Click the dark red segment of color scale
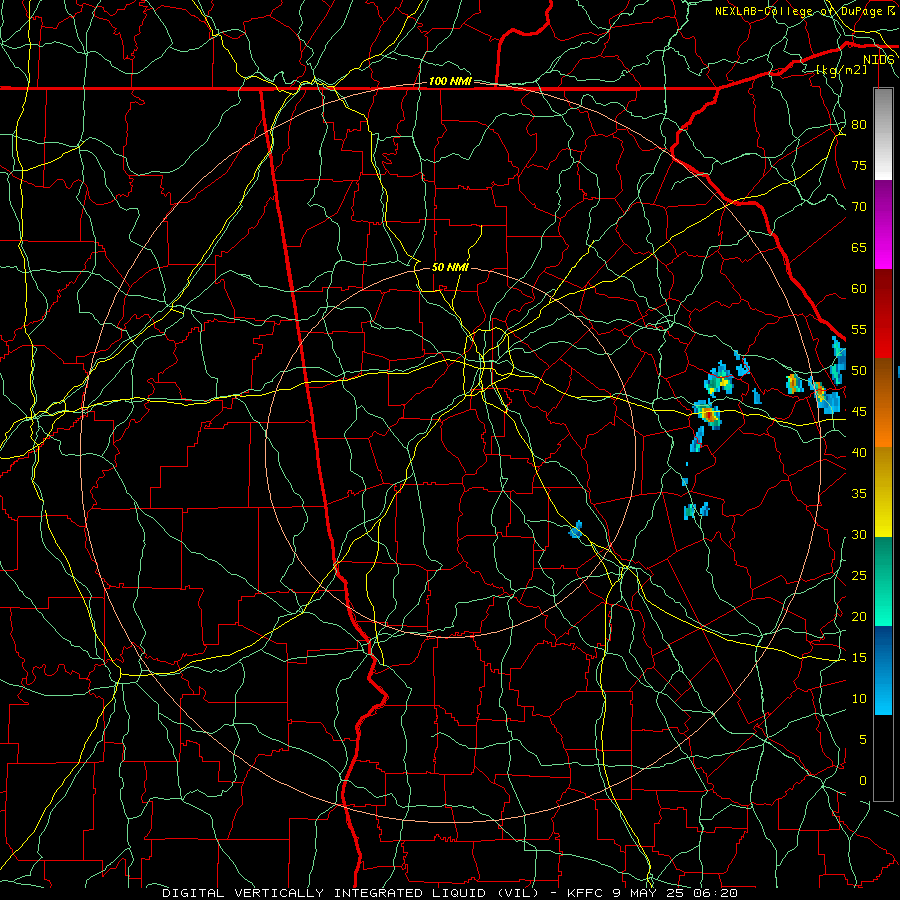Screen dimensions: 900x900 [x=883, y=314]
